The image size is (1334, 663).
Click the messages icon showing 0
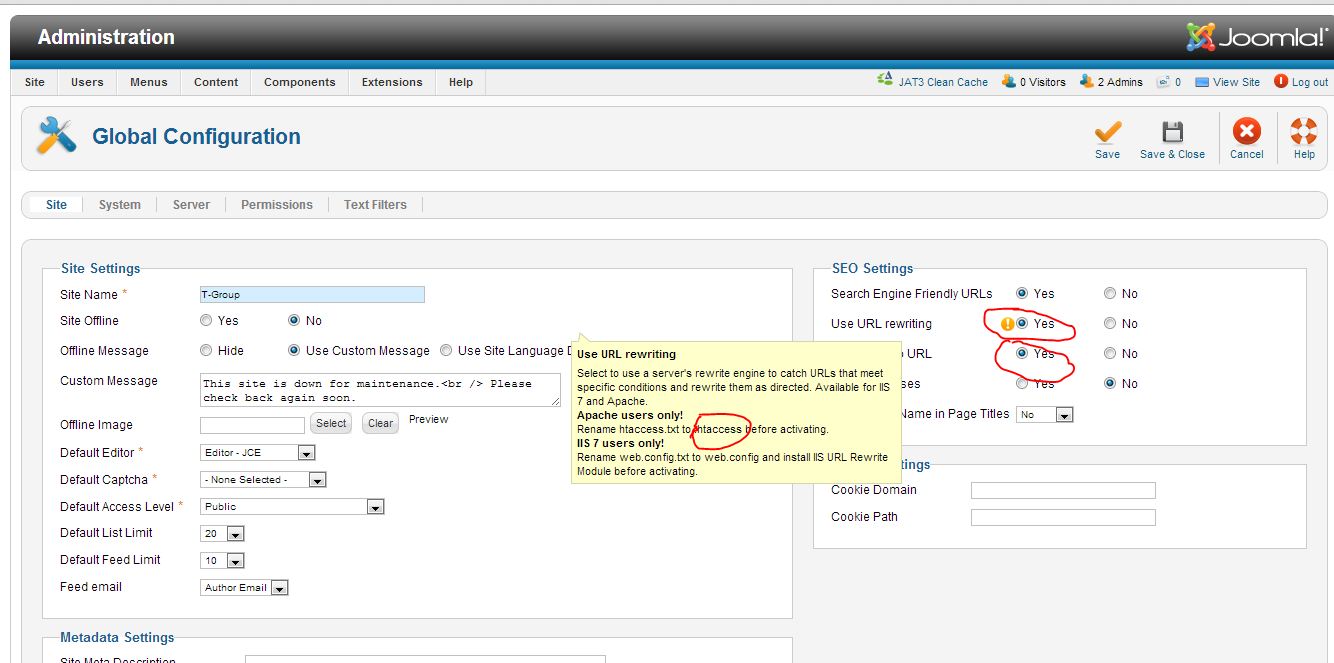[x=1163, y=82]
